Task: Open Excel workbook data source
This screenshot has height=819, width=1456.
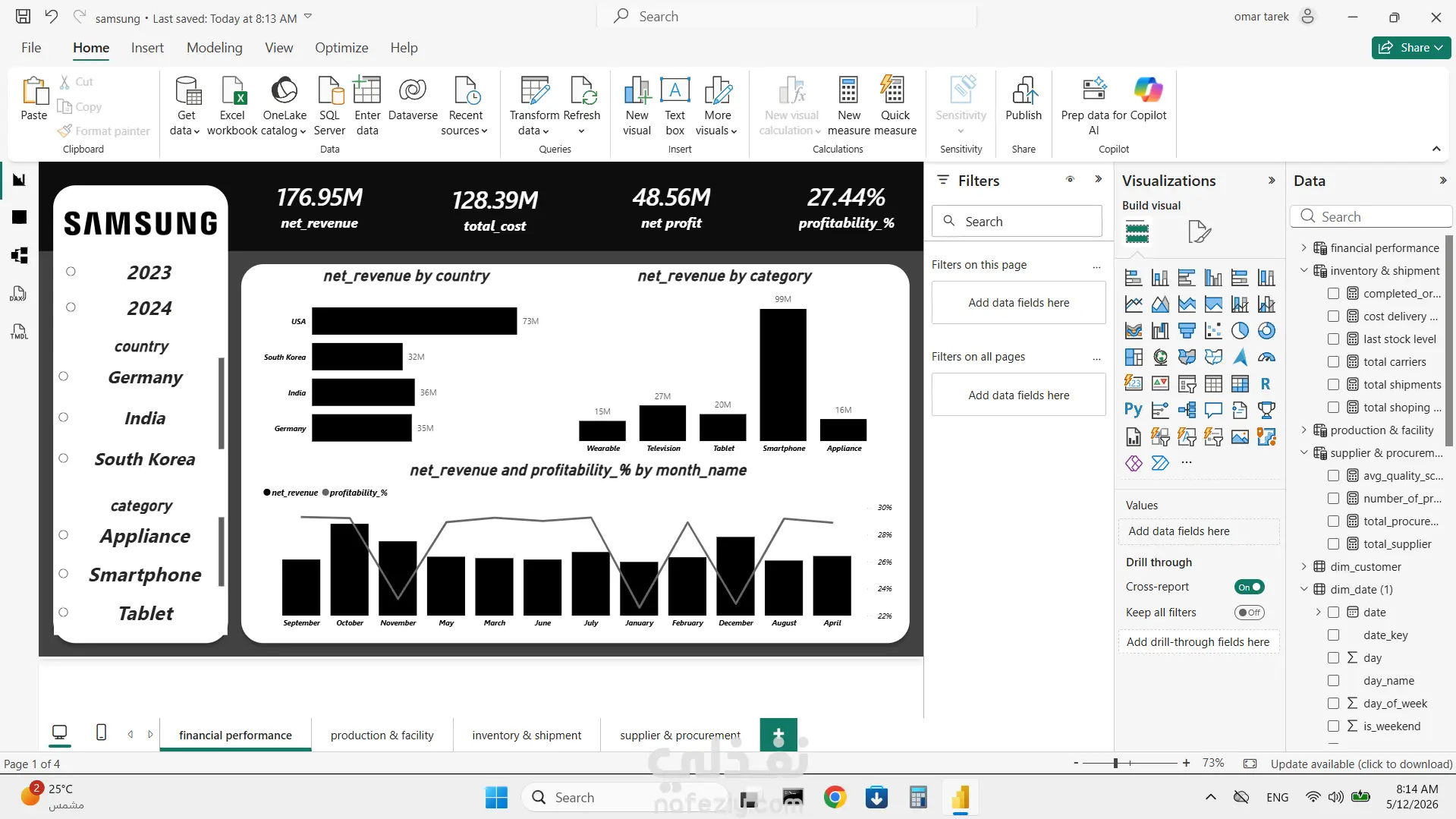Action: pyautogui.click(x=232, y=106)
